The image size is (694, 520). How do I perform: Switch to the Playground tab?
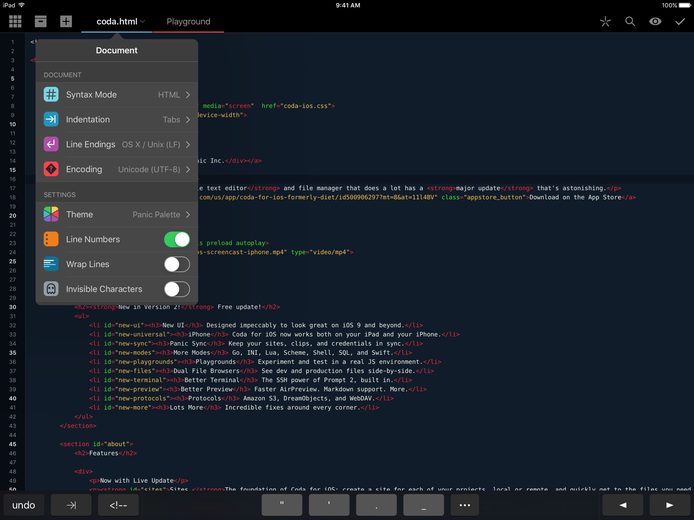tap(188, 21)
